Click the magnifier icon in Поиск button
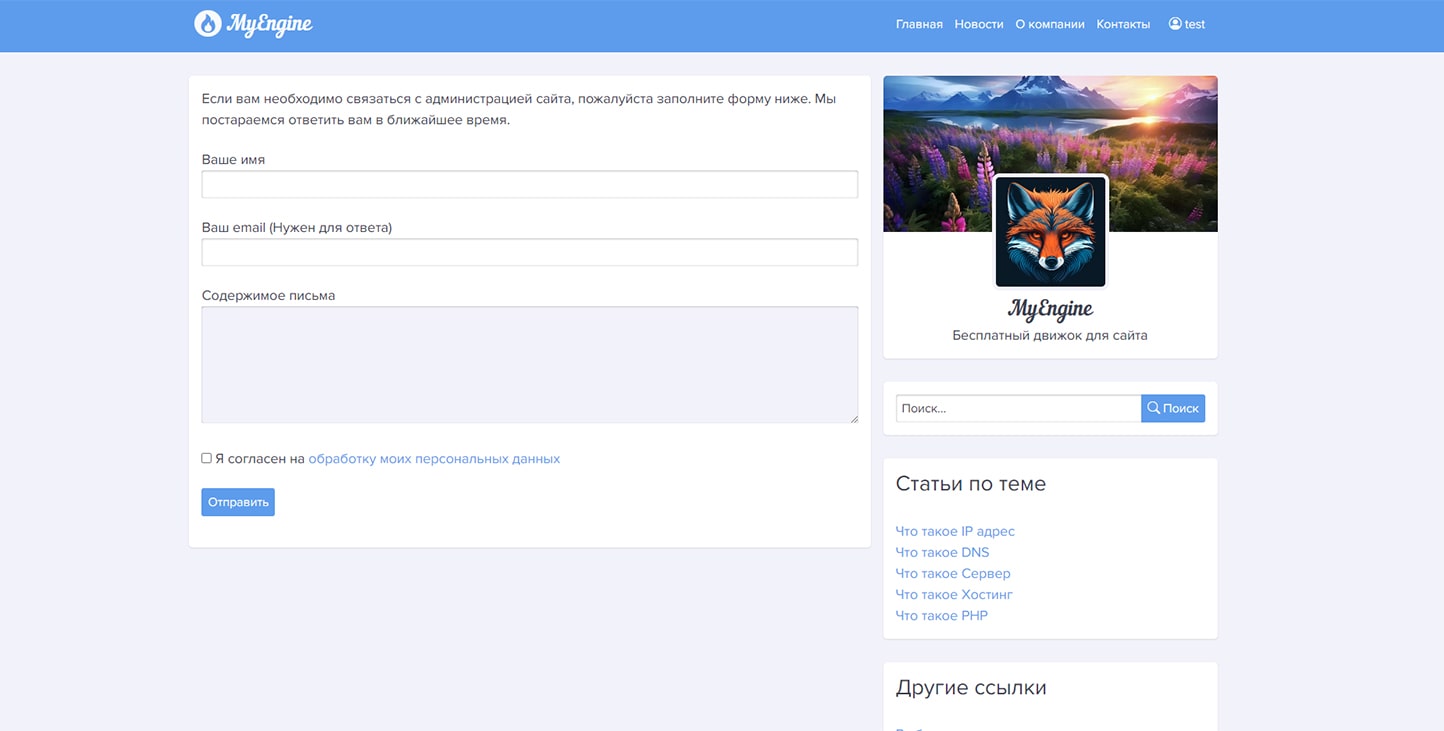This screenshot has height=731, width=1444. (1153, 408)
